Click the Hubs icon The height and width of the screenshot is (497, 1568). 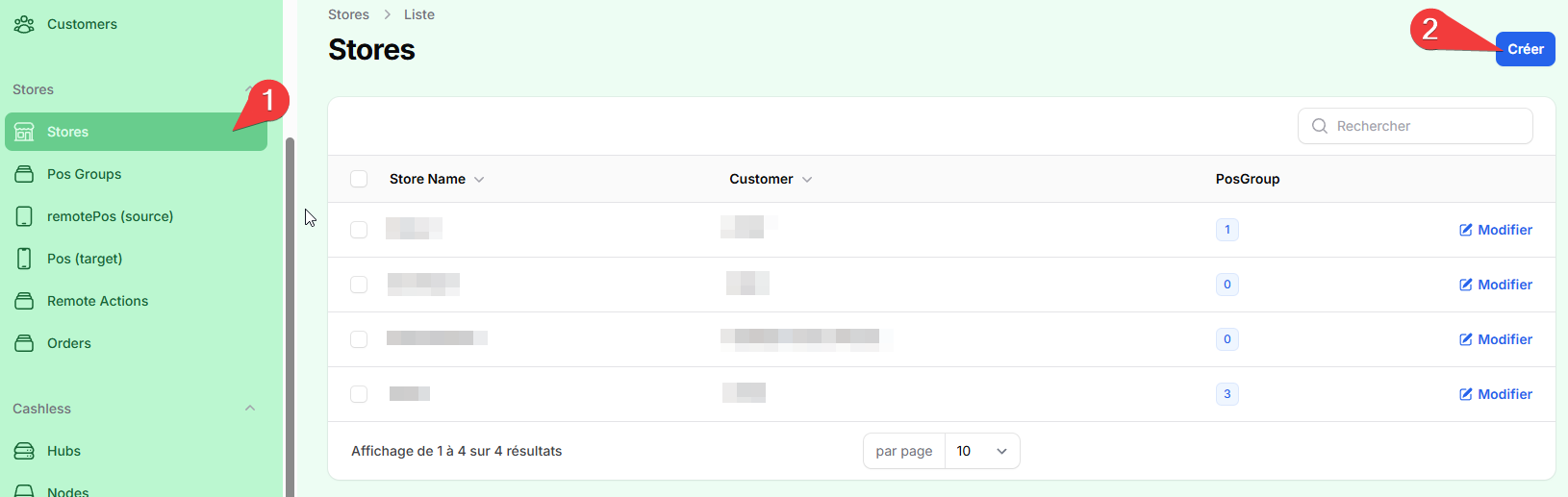coord(24,451)
